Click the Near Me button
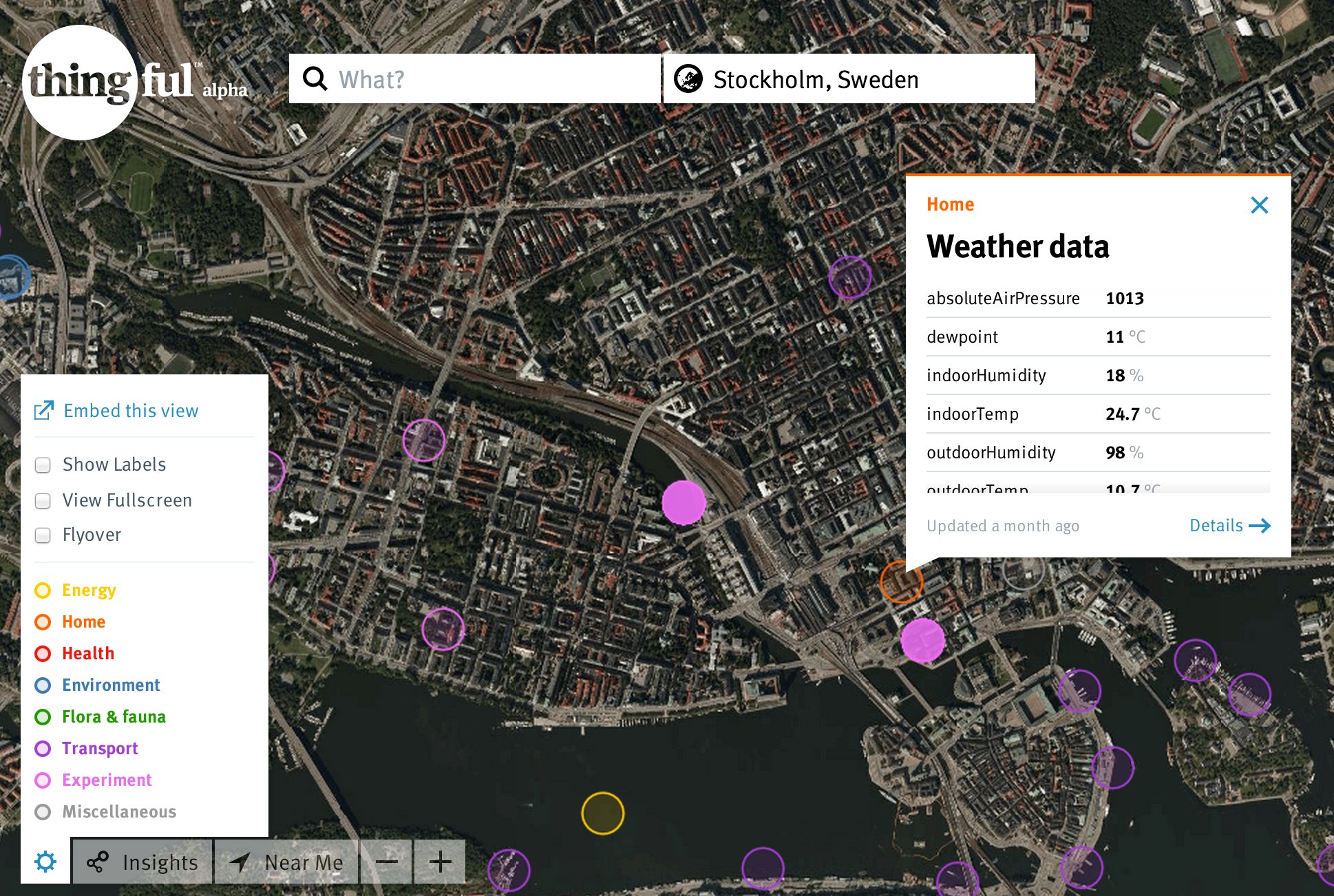 coord(286,862)
